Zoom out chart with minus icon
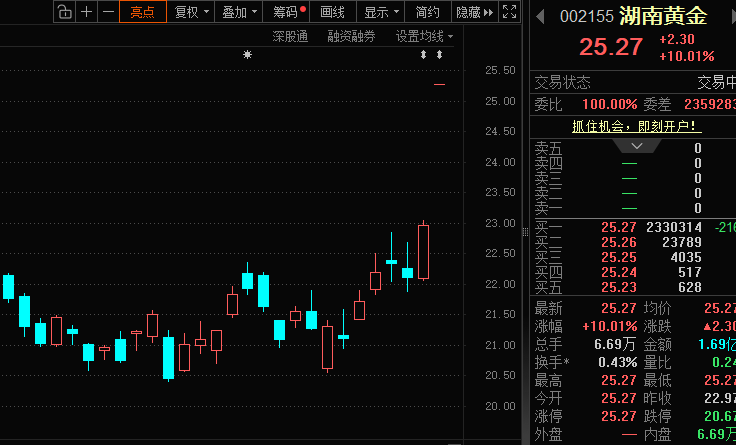736x445 pixels. click(108, 12)
